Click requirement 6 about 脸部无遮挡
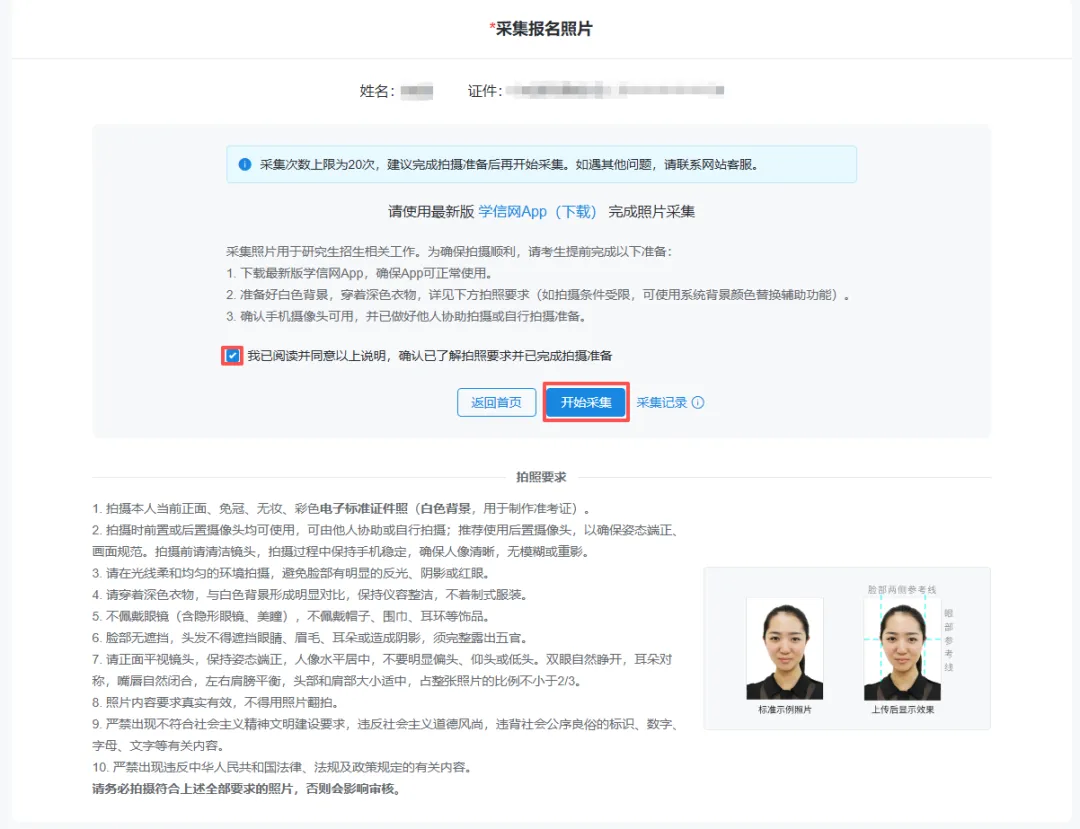The width and height of the screenshot is (1080, 829). (312, 638)
